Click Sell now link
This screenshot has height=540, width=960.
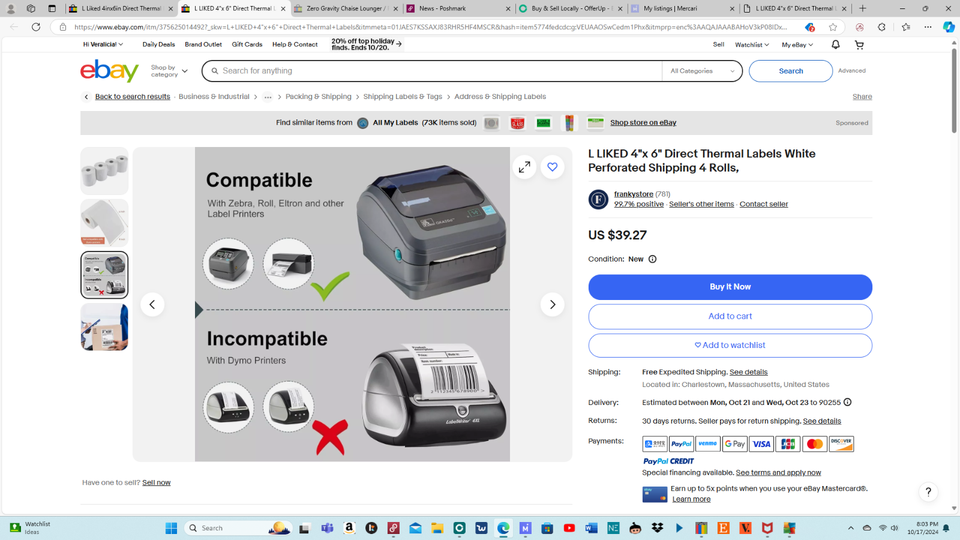point(156,482)
